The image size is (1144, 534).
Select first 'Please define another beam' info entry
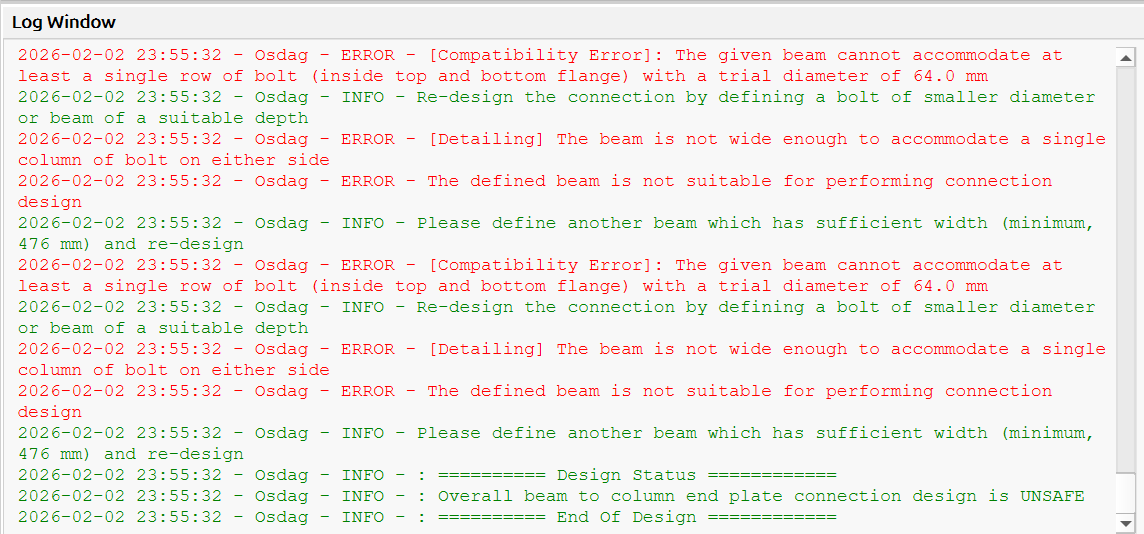coord(556,233)
